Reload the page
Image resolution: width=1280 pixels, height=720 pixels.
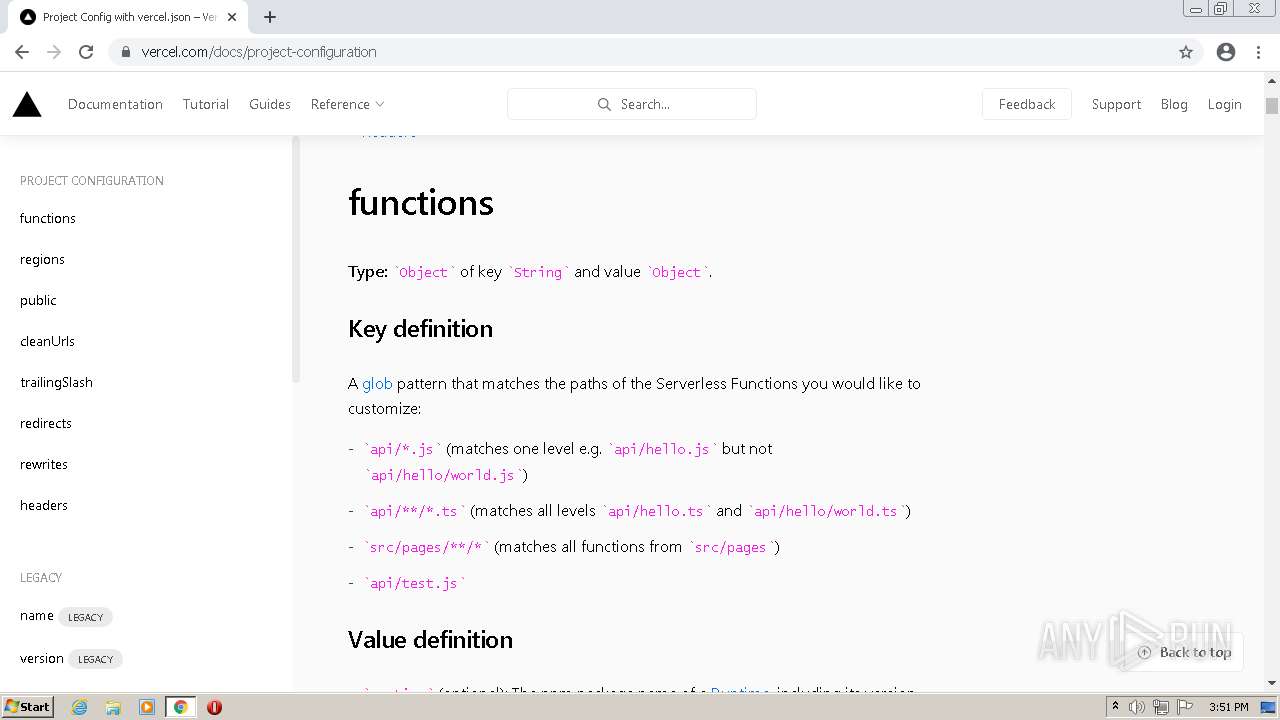click(x=86, y=52)
